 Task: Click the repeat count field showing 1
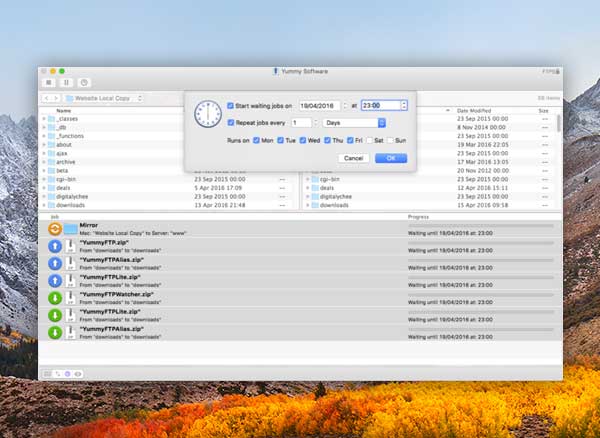click(301, 123)
